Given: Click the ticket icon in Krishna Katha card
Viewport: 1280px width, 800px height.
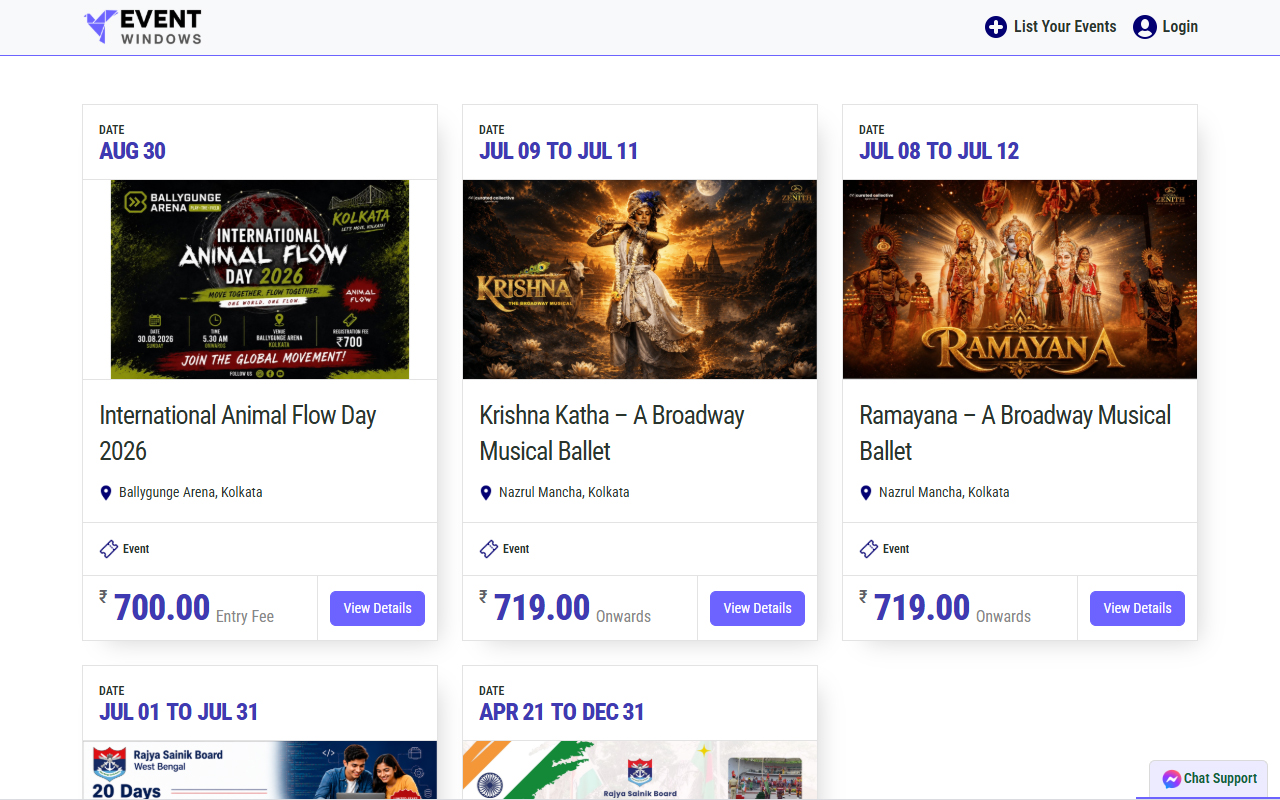Looking at the screenshot, I should pyautogui.click(x=489, y=549).
